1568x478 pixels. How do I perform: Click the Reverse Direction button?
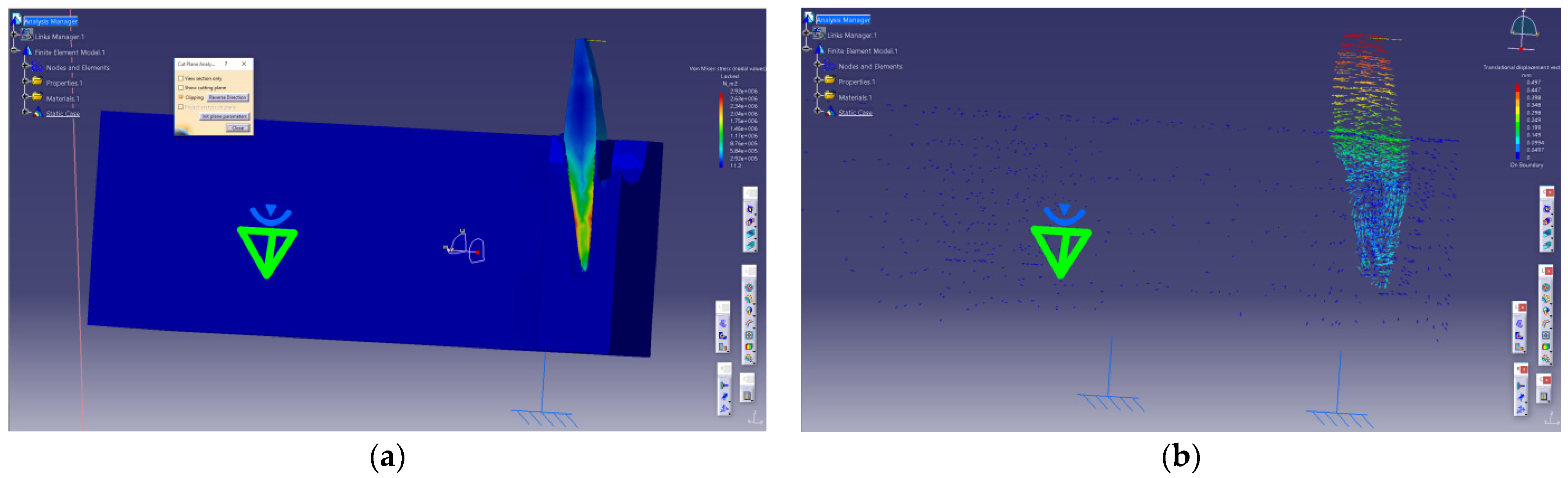pyautogui.click(x=228, y=97)
